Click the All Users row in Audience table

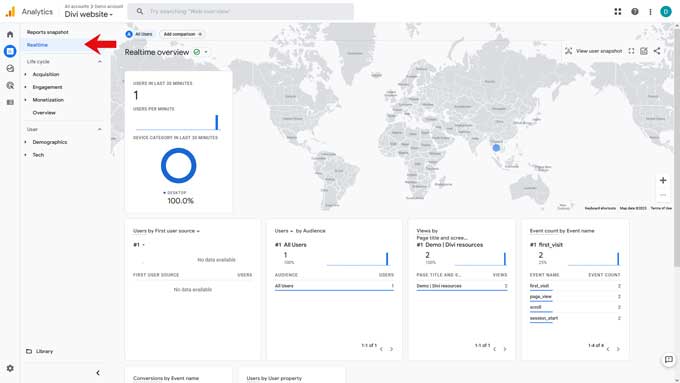click(334, 286)
